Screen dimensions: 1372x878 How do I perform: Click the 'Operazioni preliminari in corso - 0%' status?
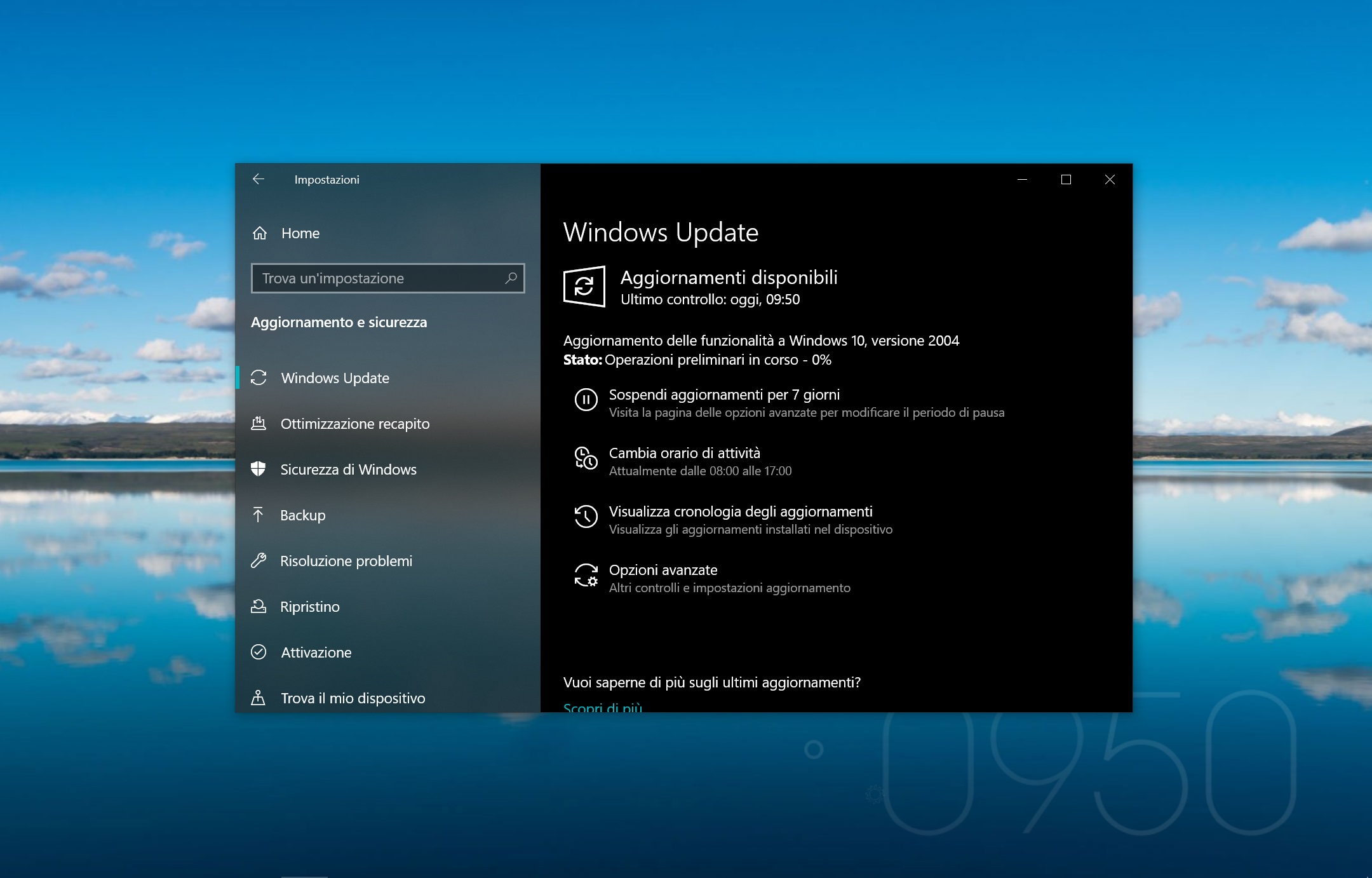(x=718, y=360)
